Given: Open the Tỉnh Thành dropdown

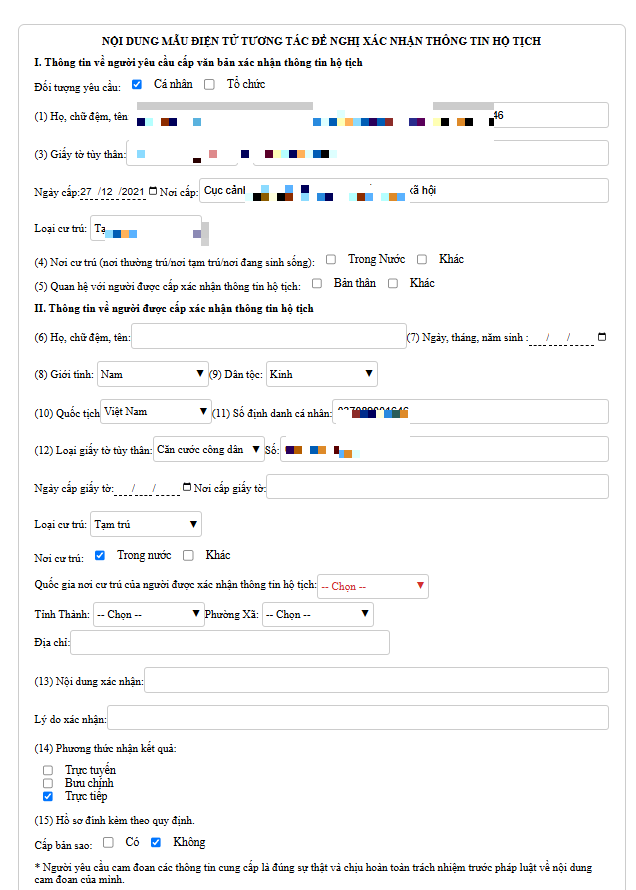Looking at the screenshot, I should tap(149, 614).
